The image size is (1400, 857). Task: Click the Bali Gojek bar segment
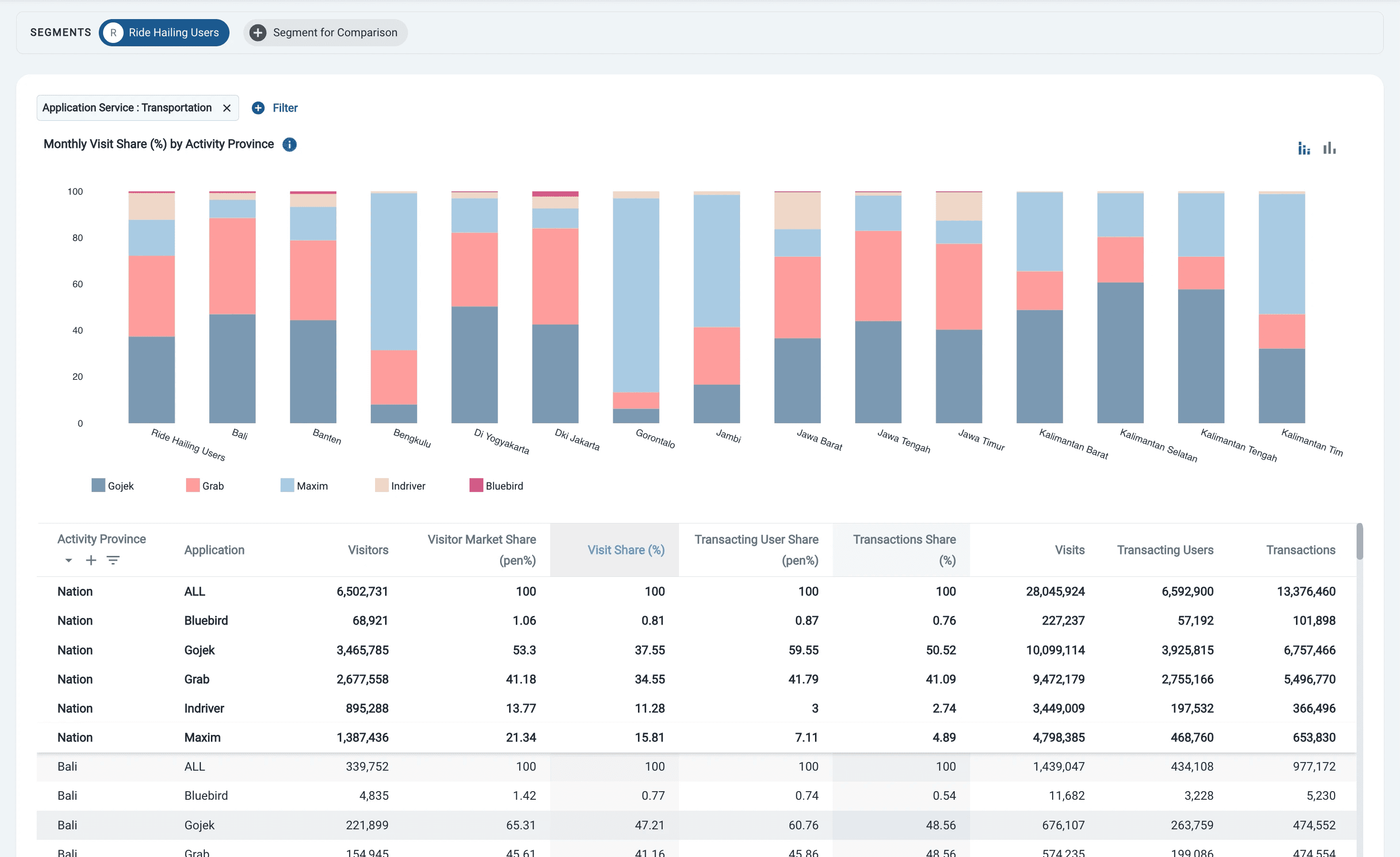pyautogui.click(x=232, y=368)
